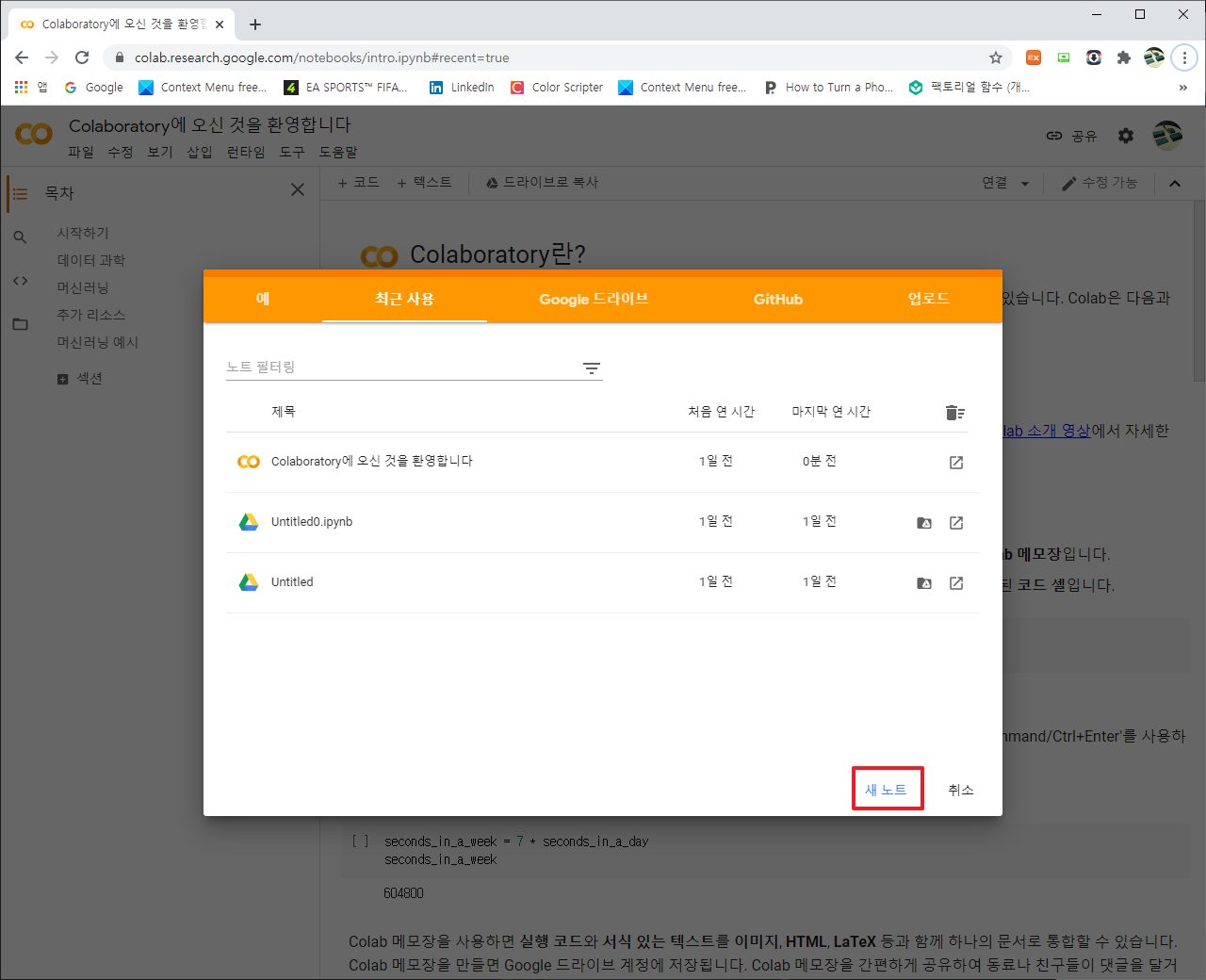Screen dimensions: 1206x980
Task: Open Colaboratory에 오신 것을 환영합니다 notebook row
Action: tap(603, 463)
